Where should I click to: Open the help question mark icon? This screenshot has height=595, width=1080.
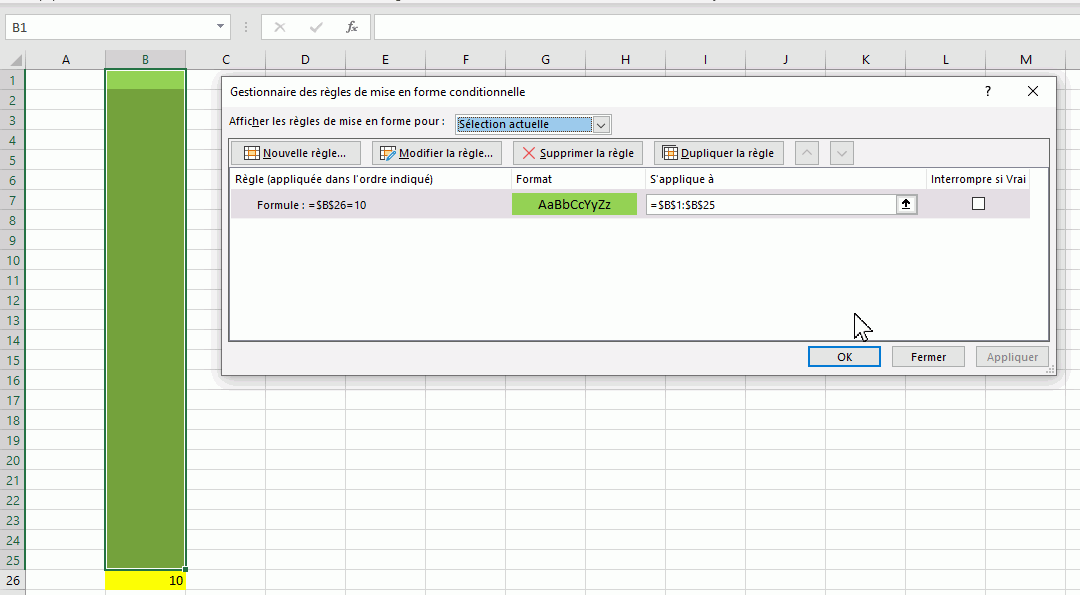988,91
